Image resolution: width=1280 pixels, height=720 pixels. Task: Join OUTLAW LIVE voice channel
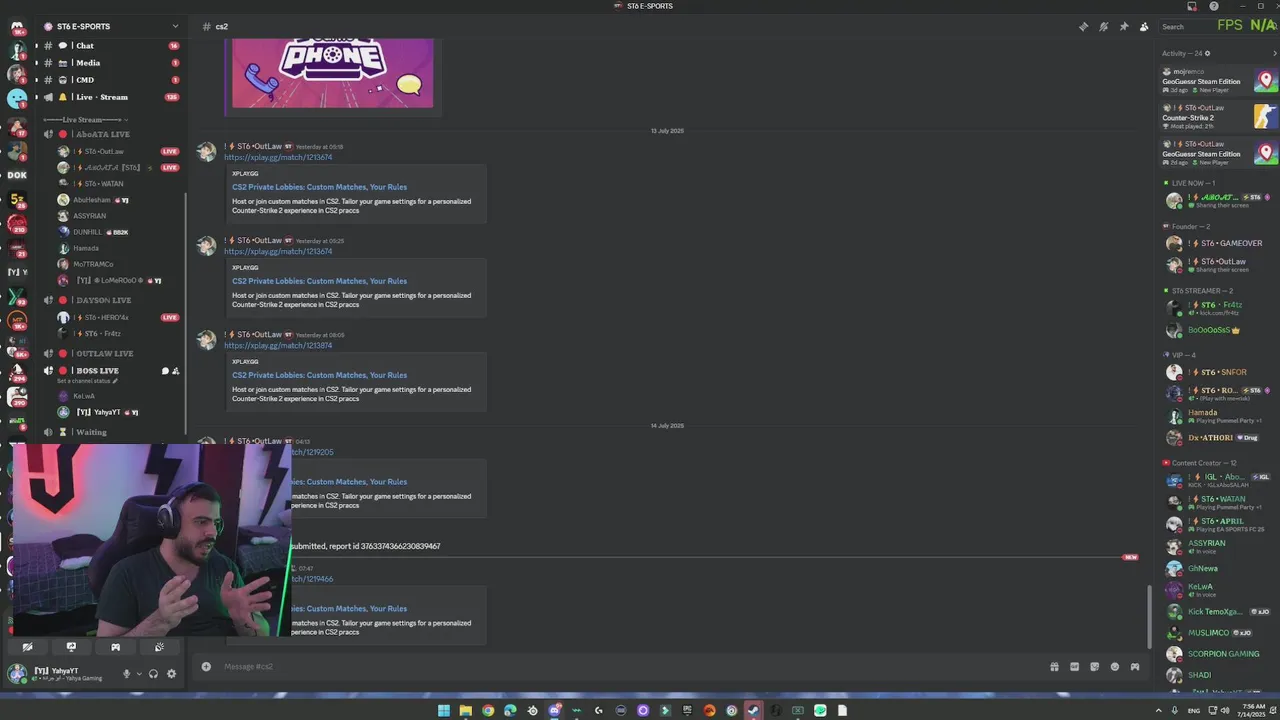click(110, 353)
